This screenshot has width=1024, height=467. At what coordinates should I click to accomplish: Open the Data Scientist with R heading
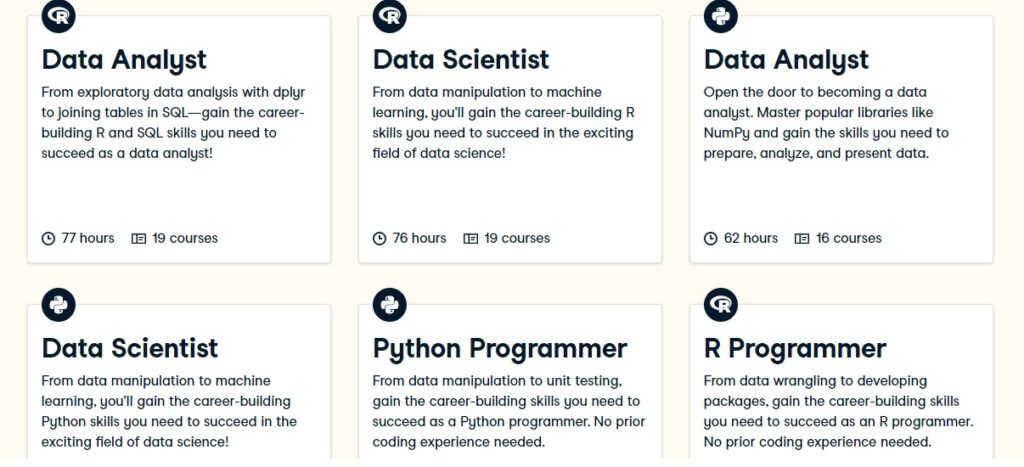click(461, 60)
